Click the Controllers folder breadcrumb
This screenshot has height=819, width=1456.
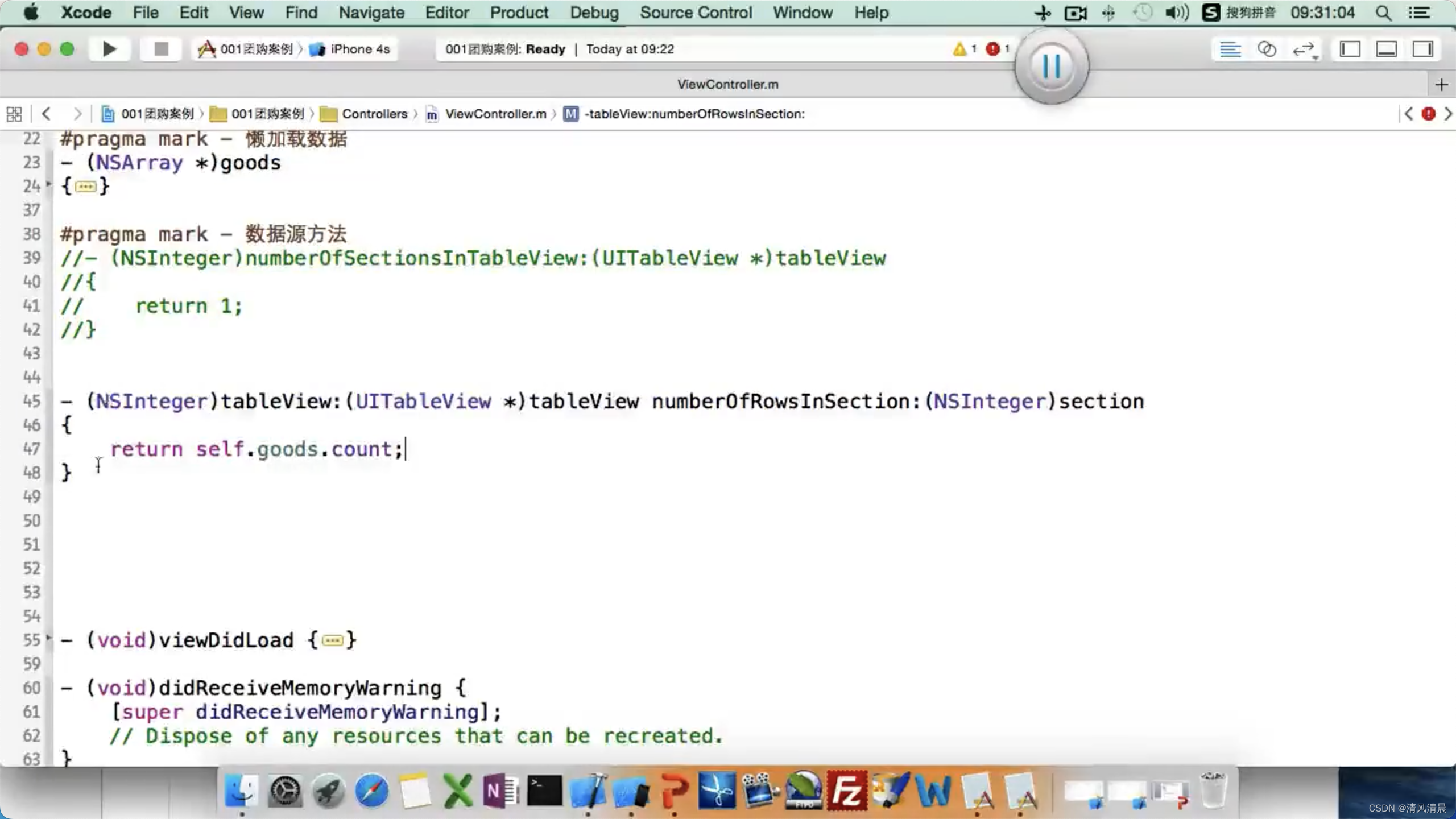click(374, 114)
